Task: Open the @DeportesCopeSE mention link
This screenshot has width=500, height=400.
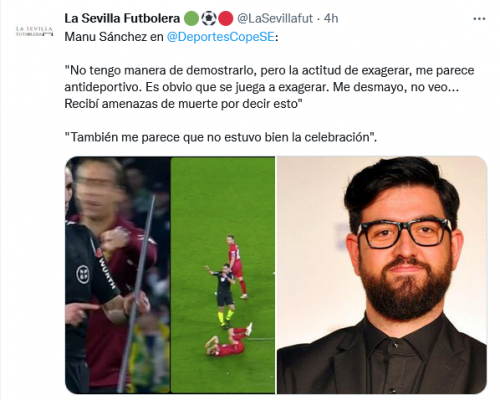Action: pyautogui.click(x=221, y=37)
